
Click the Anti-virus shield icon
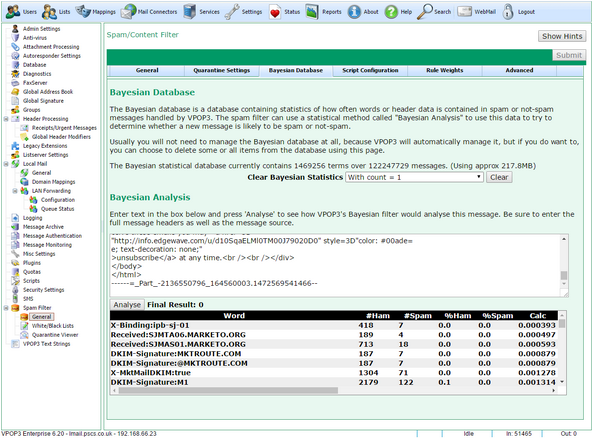(15, 38)
